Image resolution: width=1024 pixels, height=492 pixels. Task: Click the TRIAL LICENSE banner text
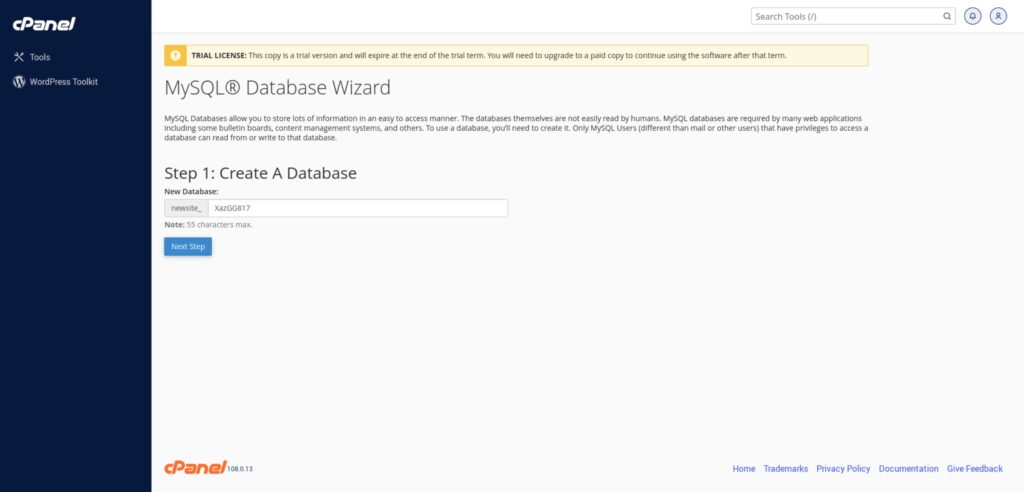click(488, 56)
